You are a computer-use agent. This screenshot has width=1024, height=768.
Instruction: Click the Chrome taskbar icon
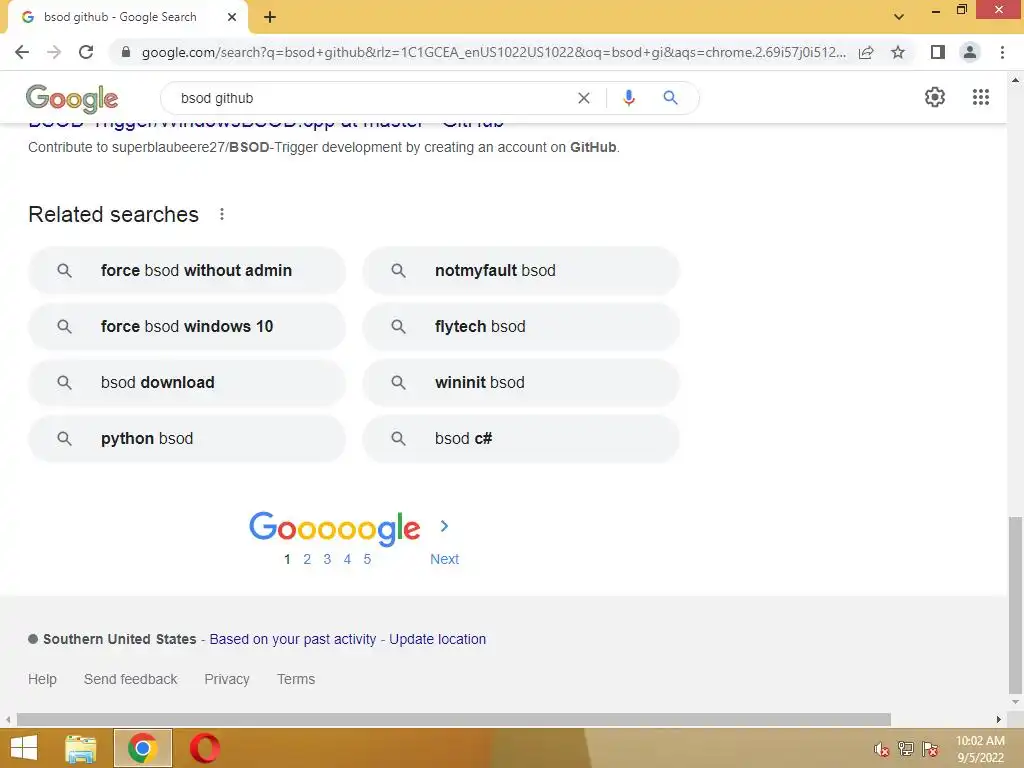[143, 748]
